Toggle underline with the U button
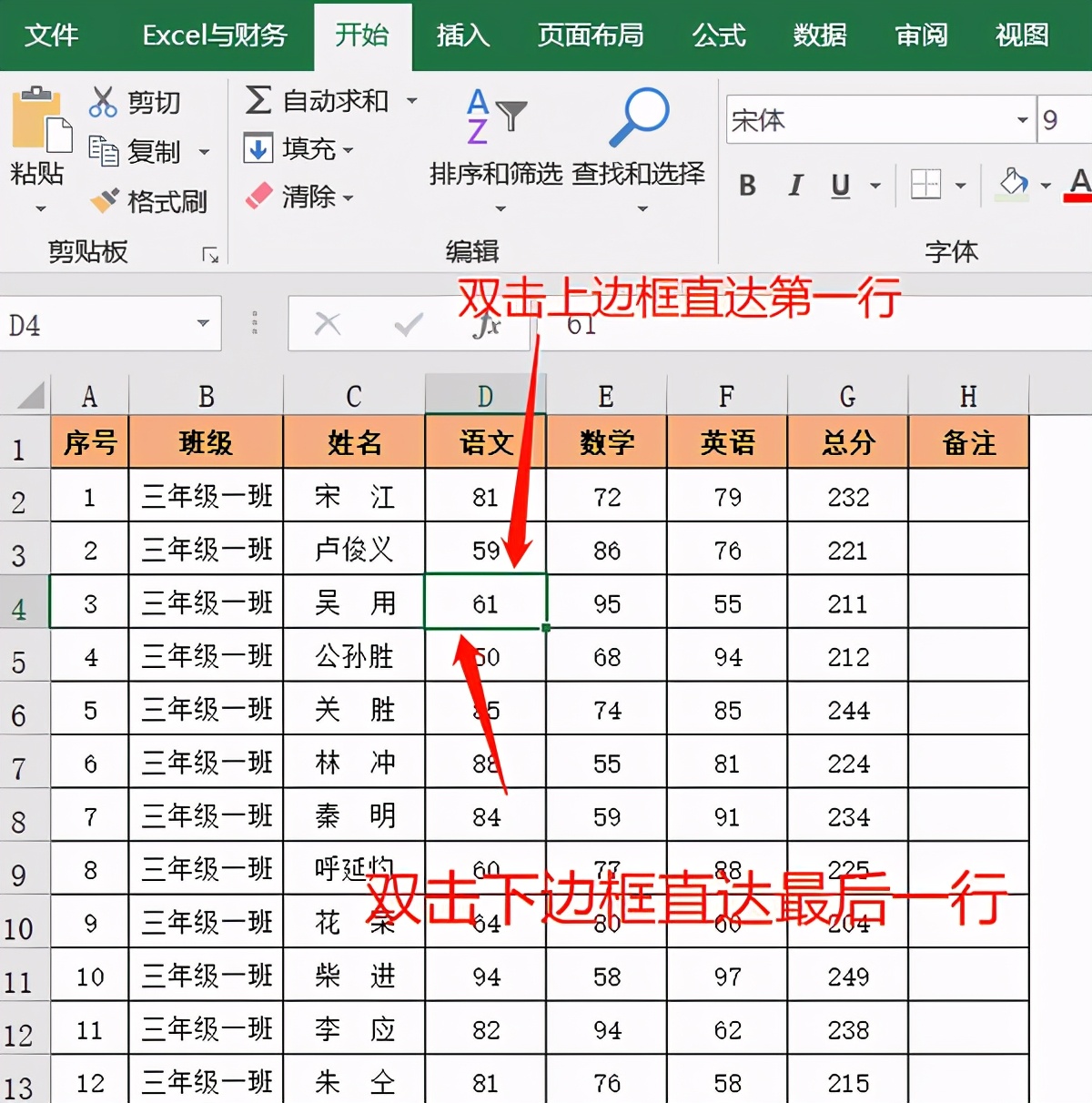 838,186
